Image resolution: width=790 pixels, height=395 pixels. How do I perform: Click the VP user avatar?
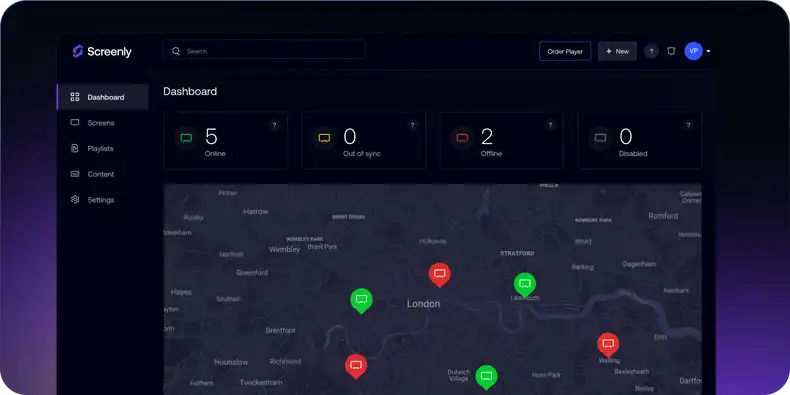coord(693,51)
